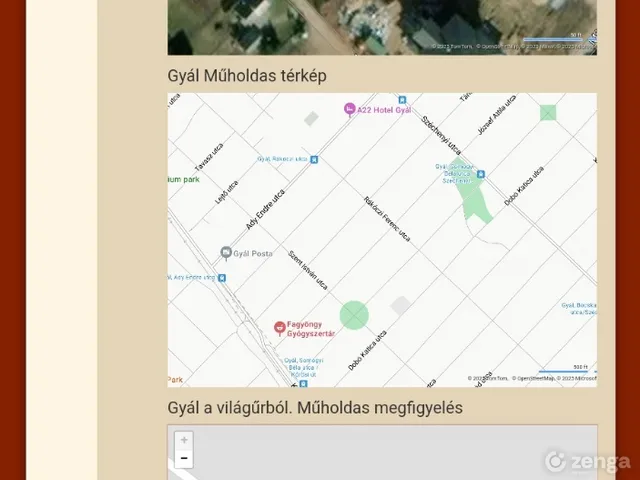Click the green circular park on the map
Image resolution: width=640 pixels, height=480 pixels.
click(x=354, y=315)
